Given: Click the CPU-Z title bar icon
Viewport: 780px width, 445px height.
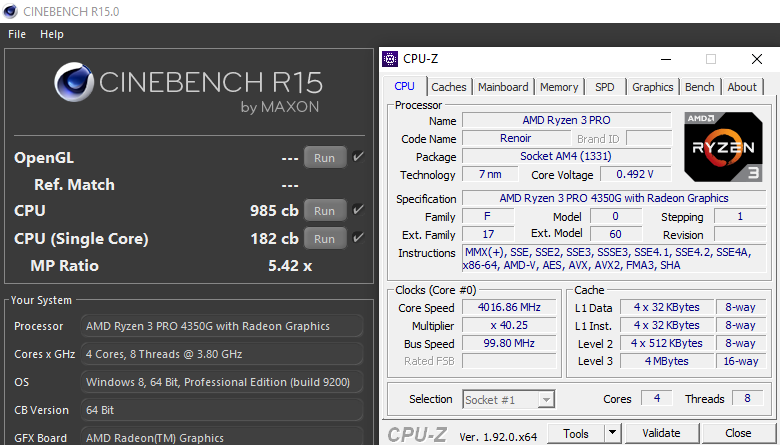Looking at the screenshot, I should (x=391, y=59).
